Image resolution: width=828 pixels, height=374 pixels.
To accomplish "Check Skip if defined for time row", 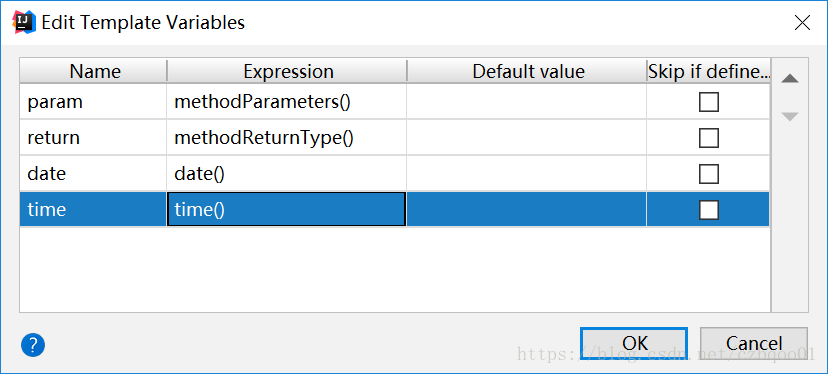I will click(709, 210).
